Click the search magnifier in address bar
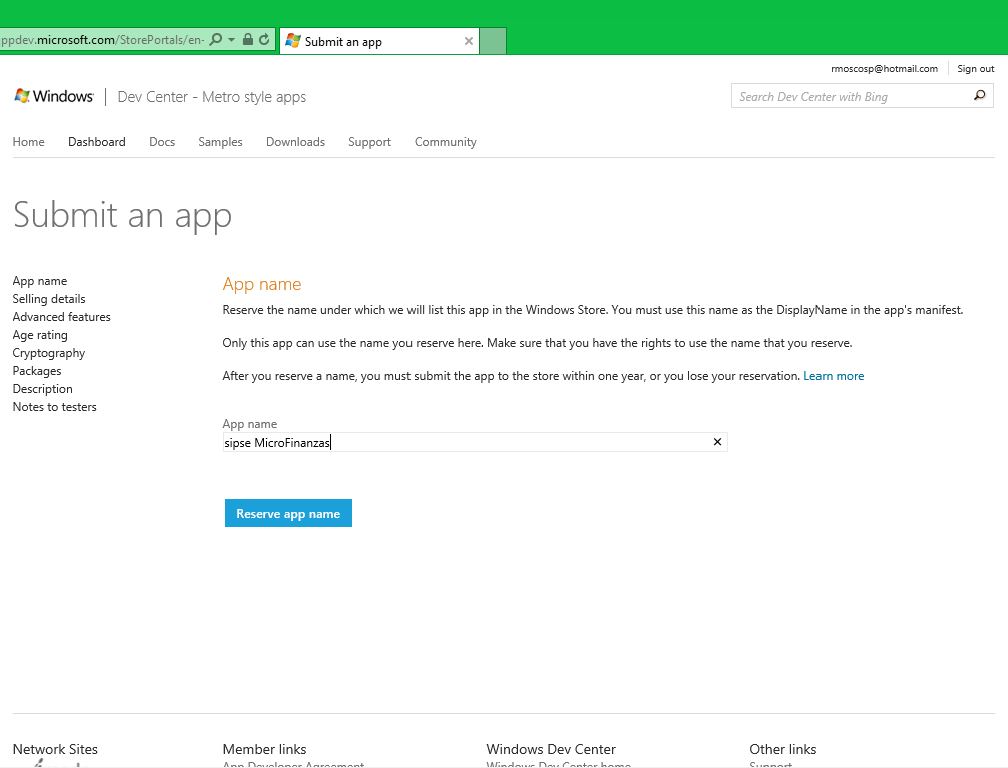The width and height of the screenshot is (1008, 768). point(216,40)
